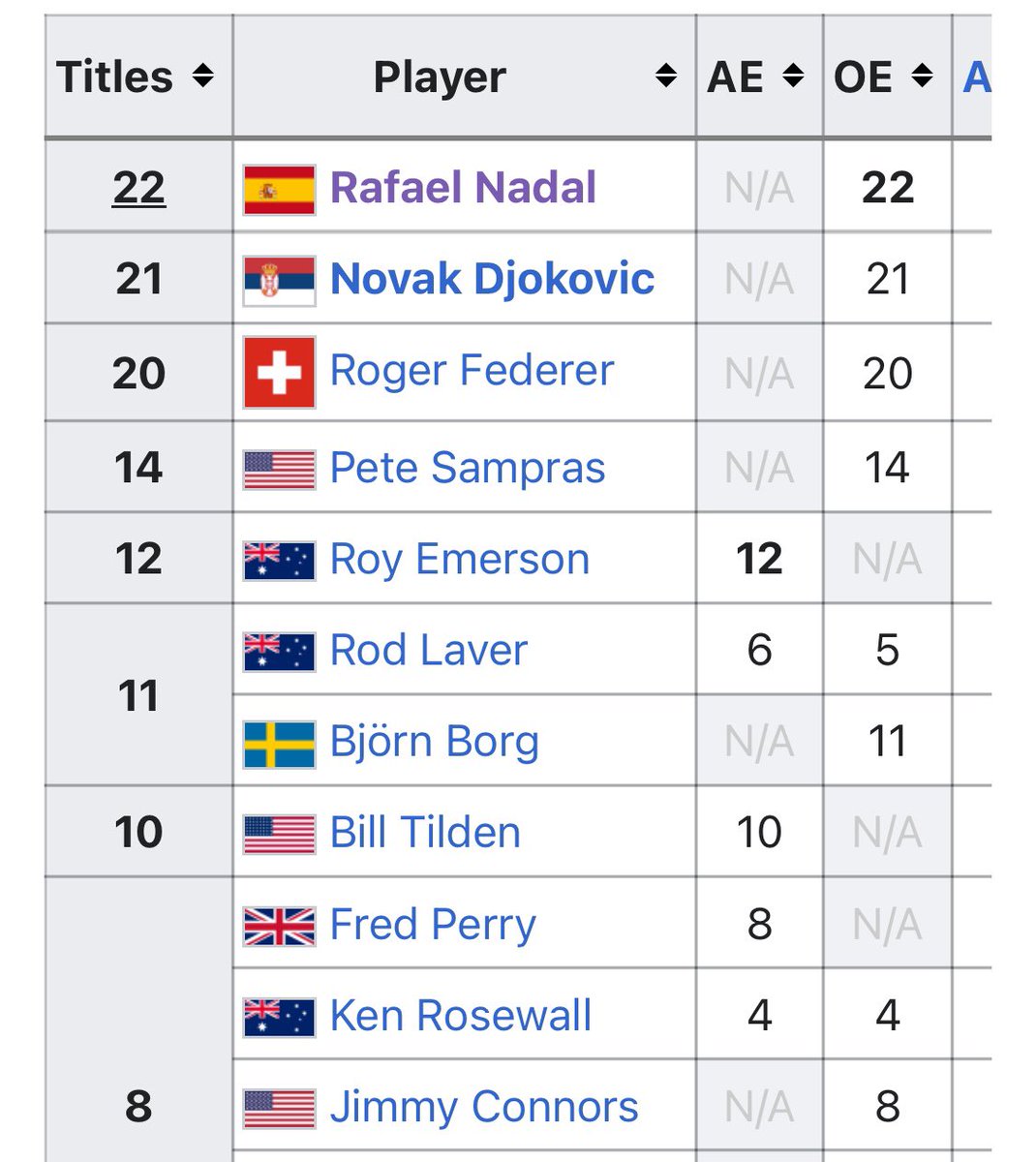Click the UK flag beside Fred Perry
The image size is (1036, 1162).
(279, 926)
